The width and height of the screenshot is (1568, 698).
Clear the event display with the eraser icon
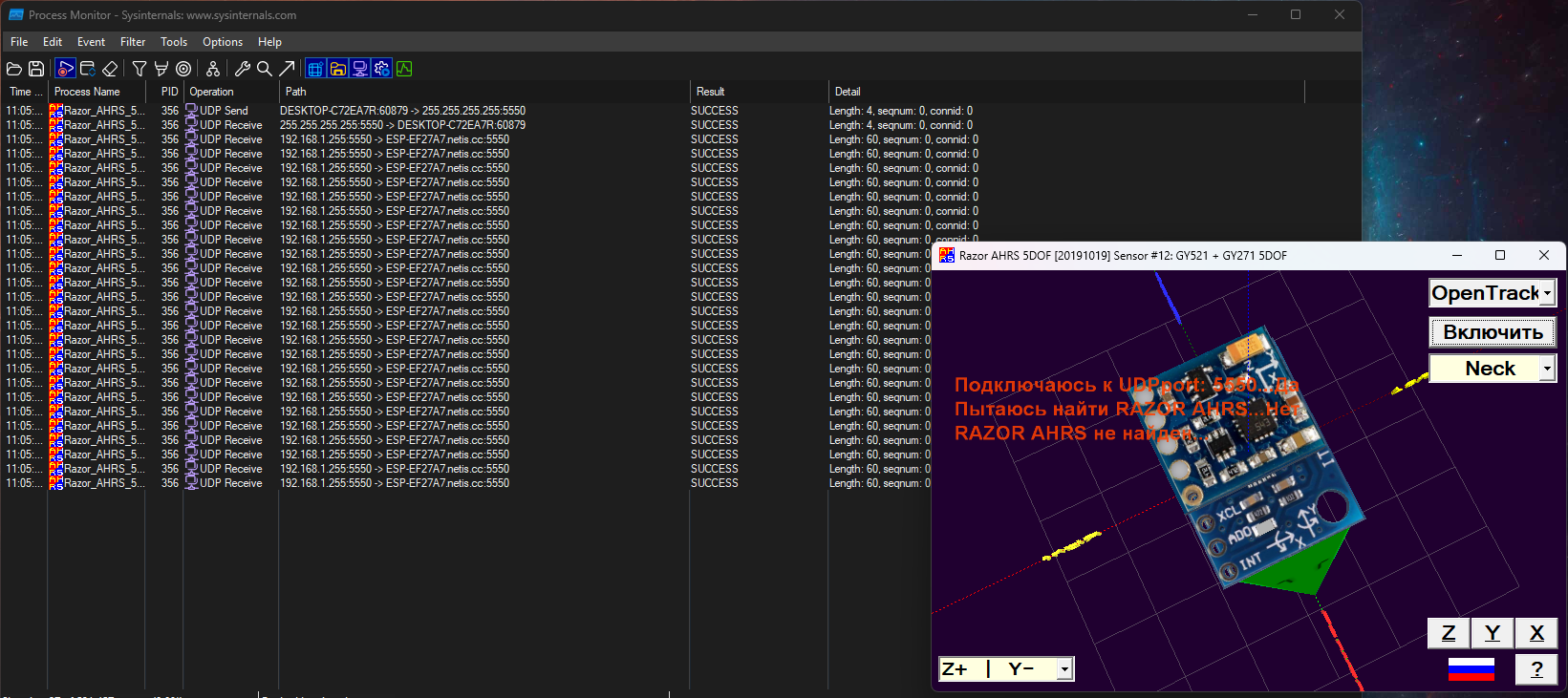[x=110, y=69]
